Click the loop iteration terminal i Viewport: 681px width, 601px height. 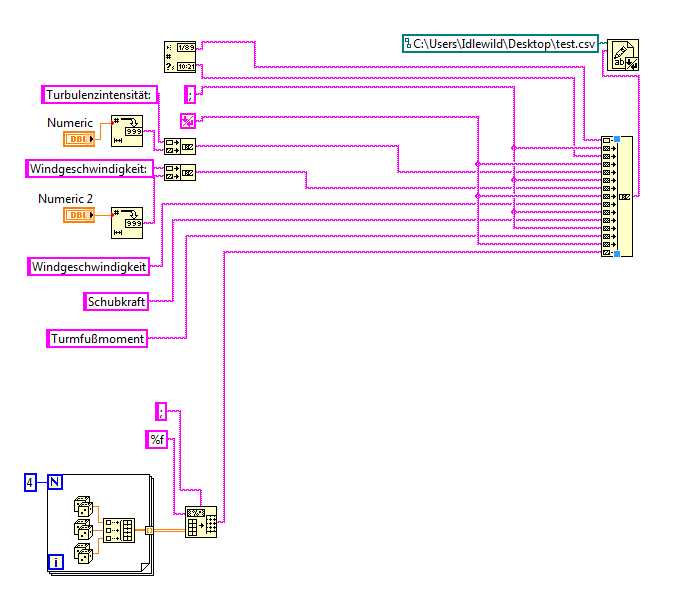click(x=56, y=562)
